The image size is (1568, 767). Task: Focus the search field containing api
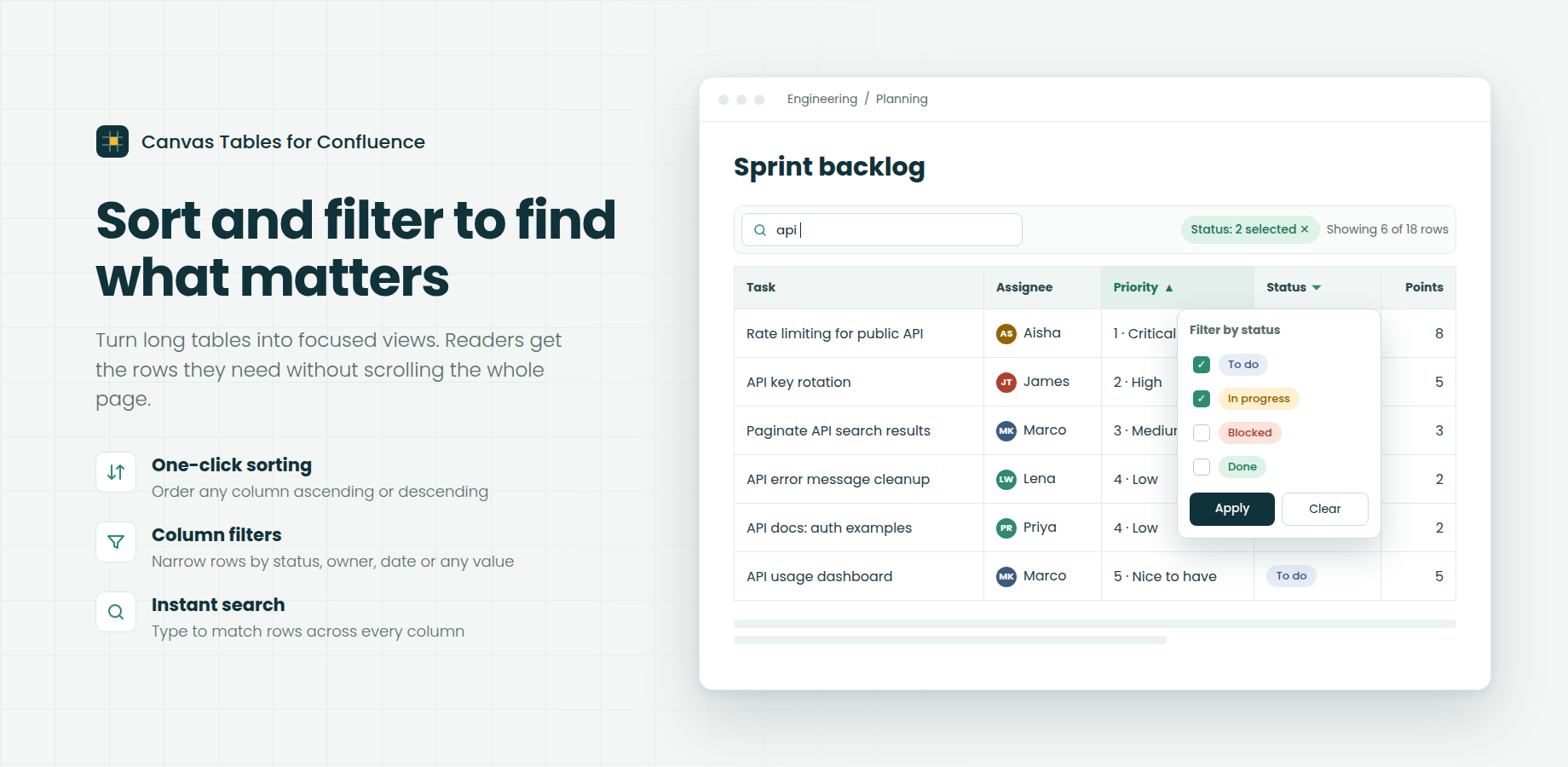(882, 230)
